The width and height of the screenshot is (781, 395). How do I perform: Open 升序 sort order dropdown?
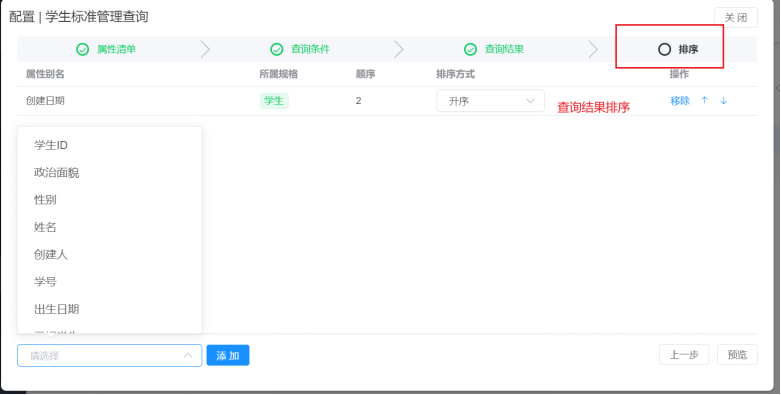(x=490, y=101)
